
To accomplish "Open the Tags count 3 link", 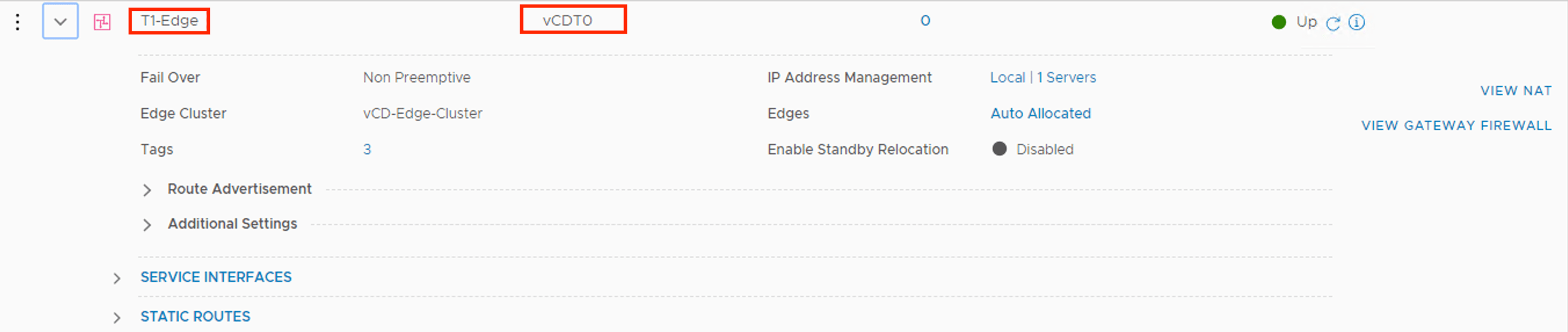I will [367, 149].
